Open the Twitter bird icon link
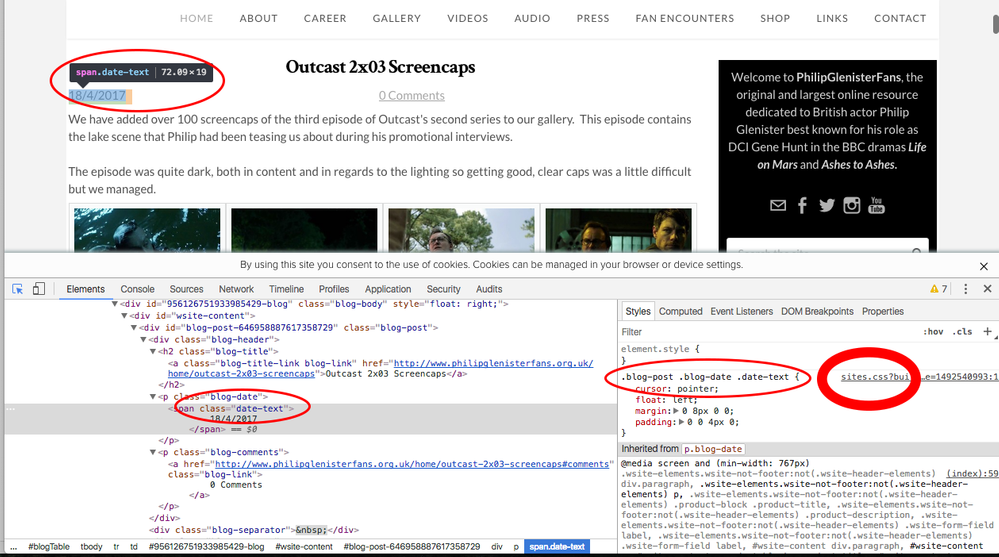This screenshot has height=557, width=999. tap(827, 205)
